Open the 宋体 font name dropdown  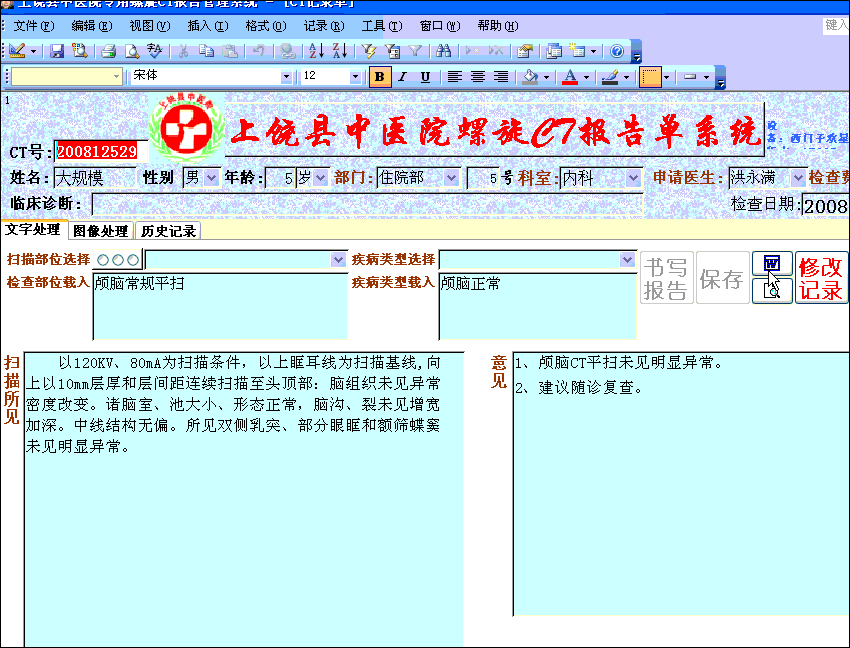point(286,77)
